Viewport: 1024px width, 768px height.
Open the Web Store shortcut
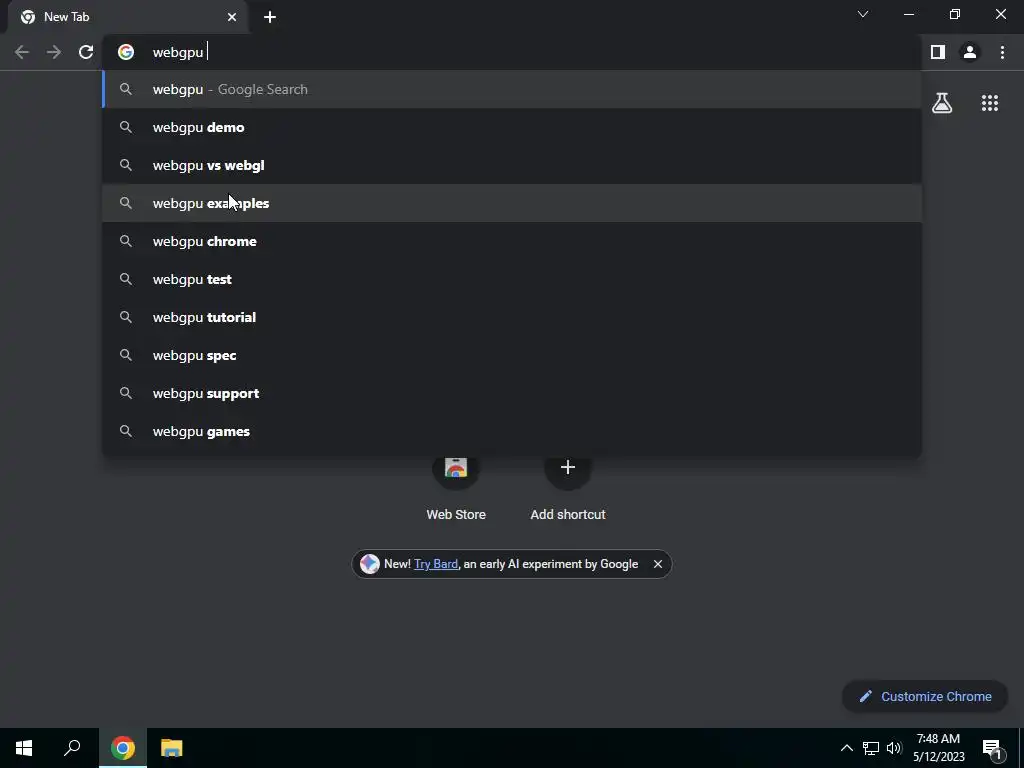456,487
